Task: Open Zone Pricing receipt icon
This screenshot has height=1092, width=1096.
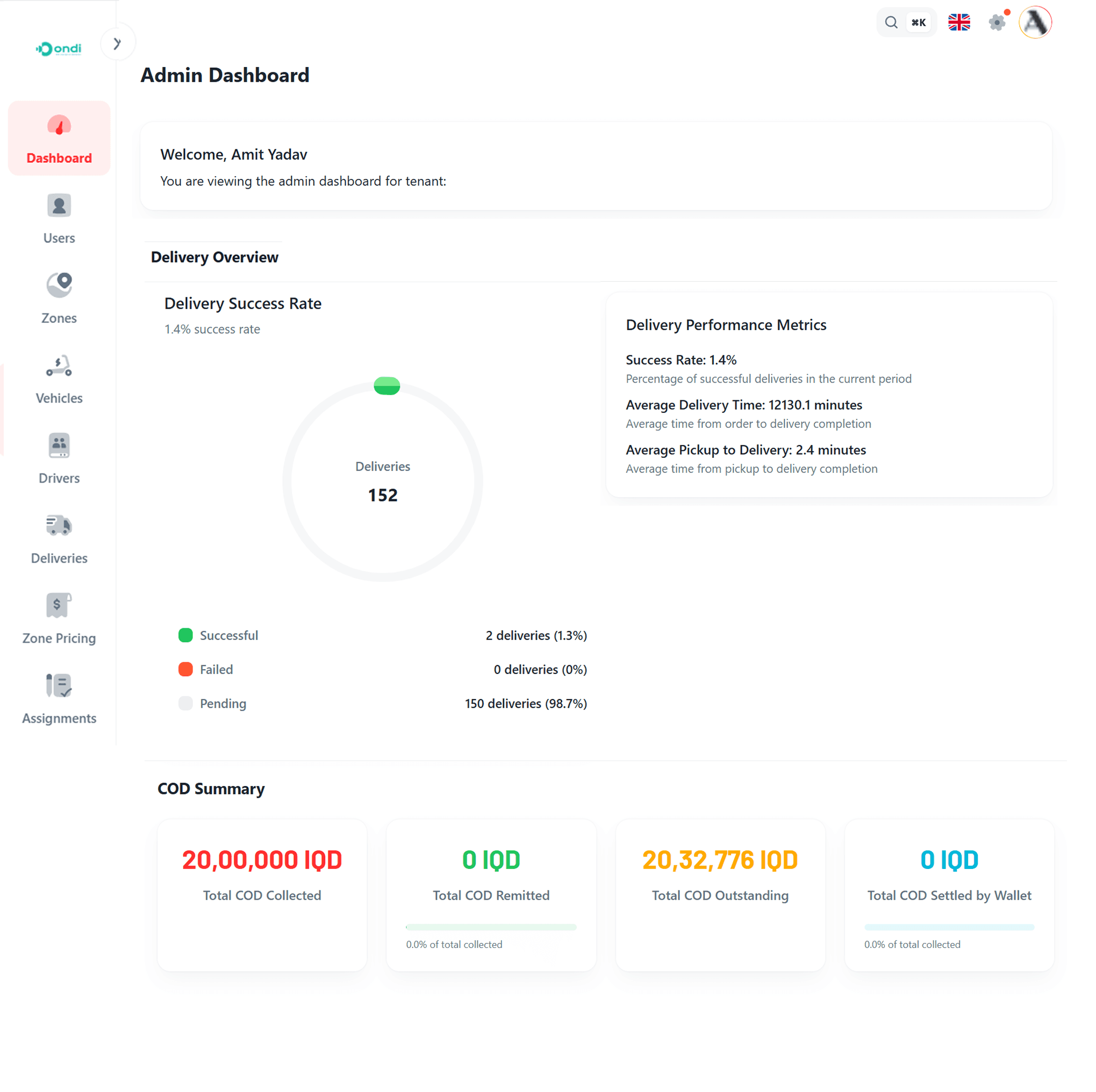Action: pos(59,606)
